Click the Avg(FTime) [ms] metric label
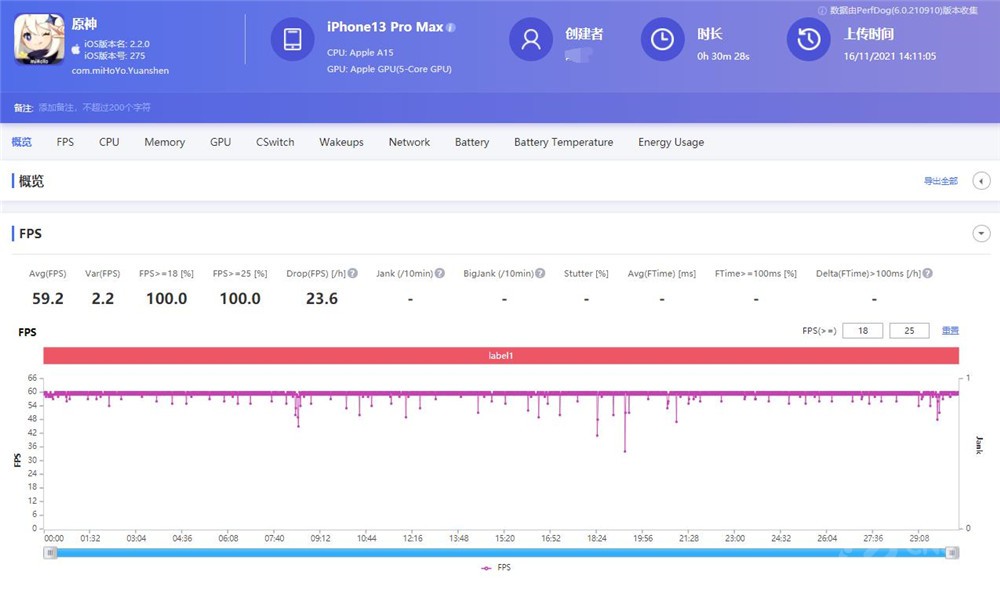 661,273
